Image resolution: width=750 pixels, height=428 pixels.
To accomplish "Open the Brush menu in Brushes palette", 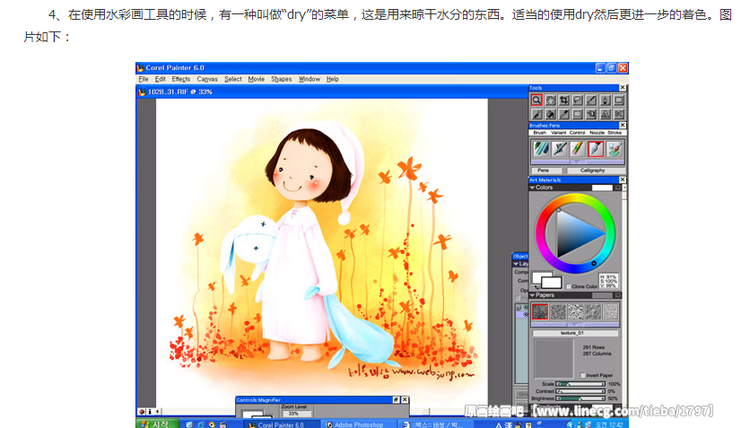I will [540, 132].
